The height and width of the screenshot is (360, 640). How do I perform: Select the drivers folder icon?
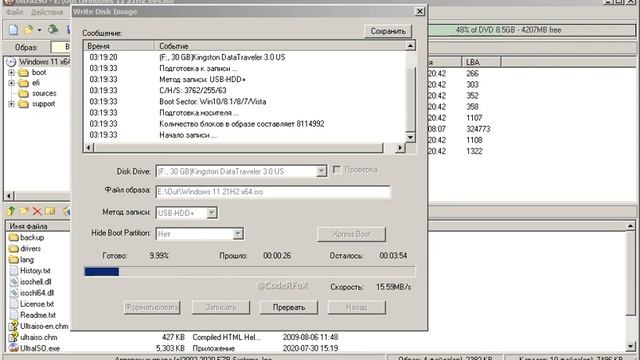tap(14, 248)
